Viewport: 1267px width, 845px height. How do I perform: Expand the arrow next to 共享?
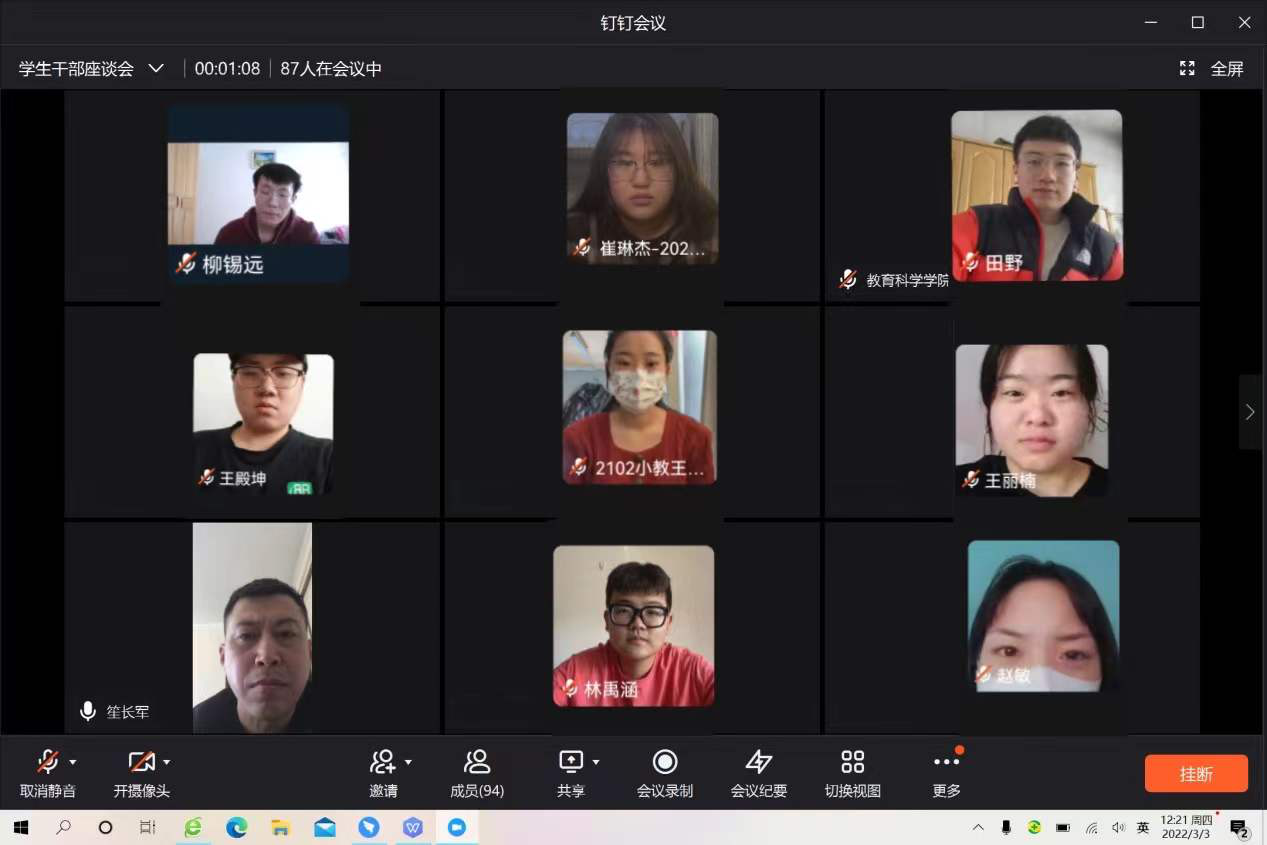596,762
